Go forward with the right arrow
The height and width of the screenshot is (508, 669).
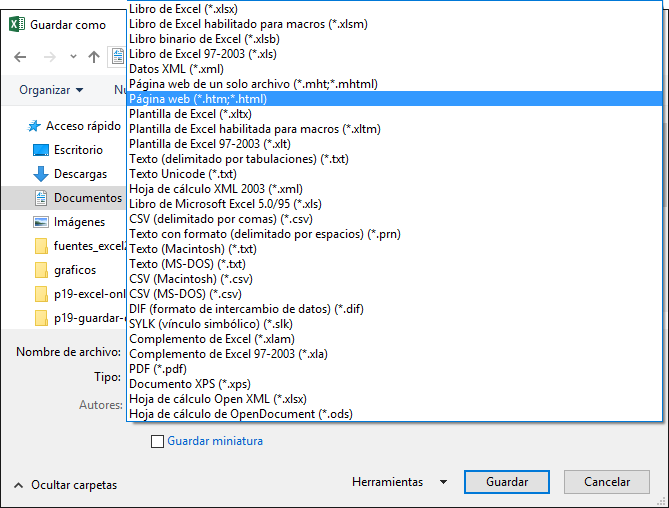coord(50,57)
